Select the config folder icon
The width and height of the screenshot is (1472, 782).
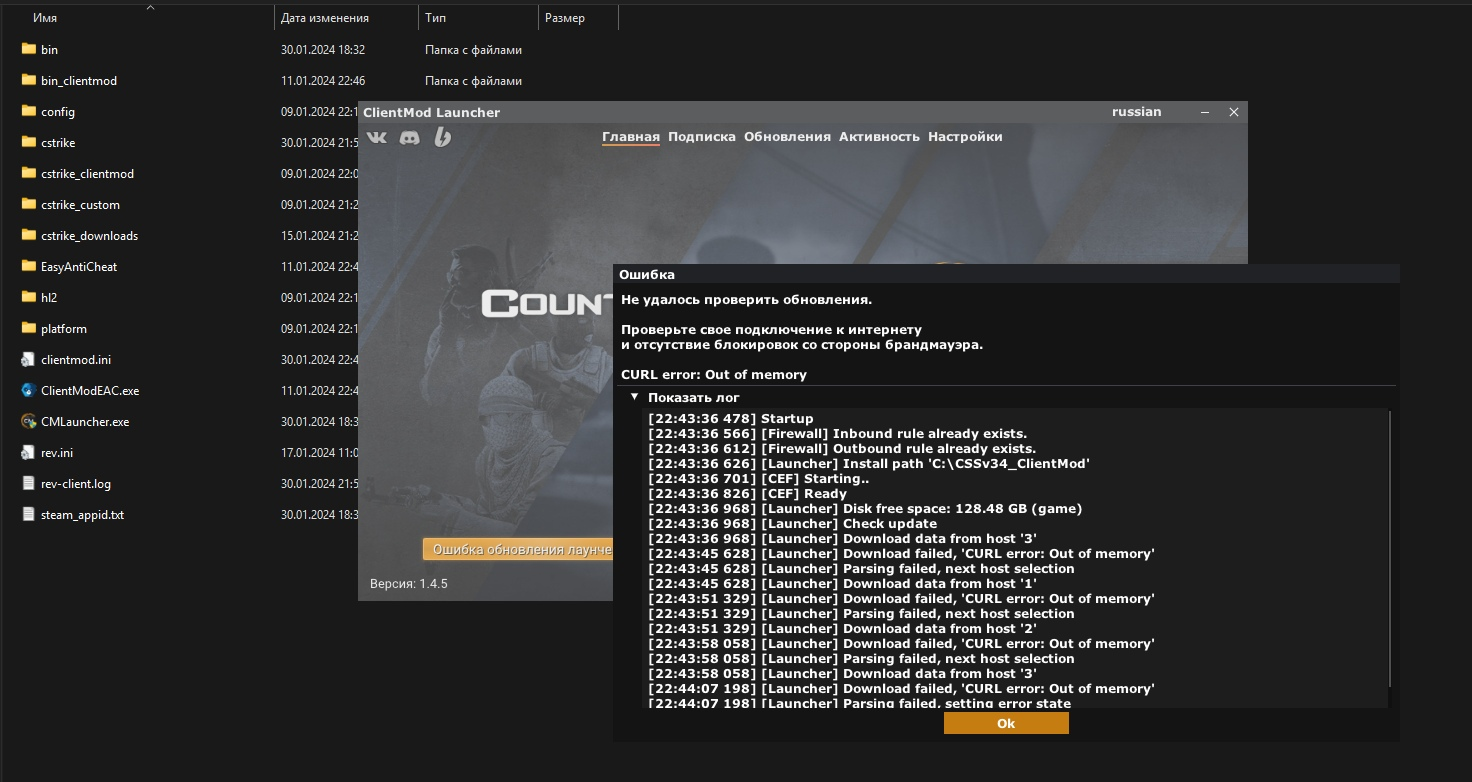point(28,111)
